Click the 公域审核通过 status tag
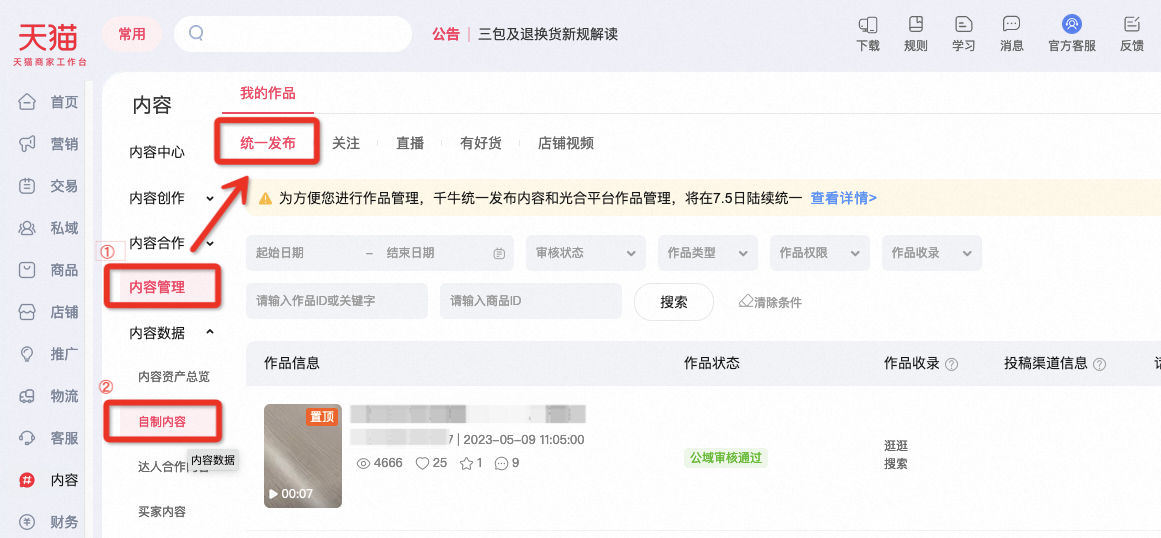The width and height of the screenshot is (1161, 538). pos(726,457)
